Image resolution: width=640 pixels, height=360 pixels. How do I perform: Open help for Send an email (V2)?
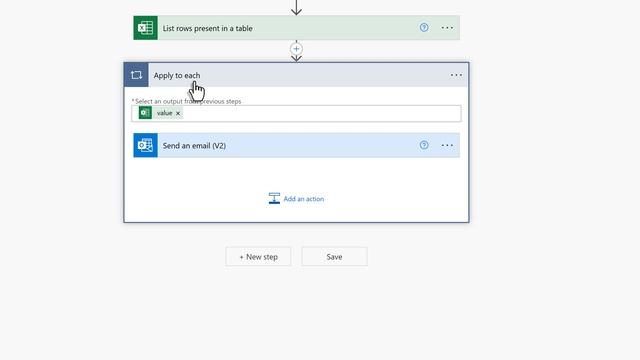pos(424,145)
